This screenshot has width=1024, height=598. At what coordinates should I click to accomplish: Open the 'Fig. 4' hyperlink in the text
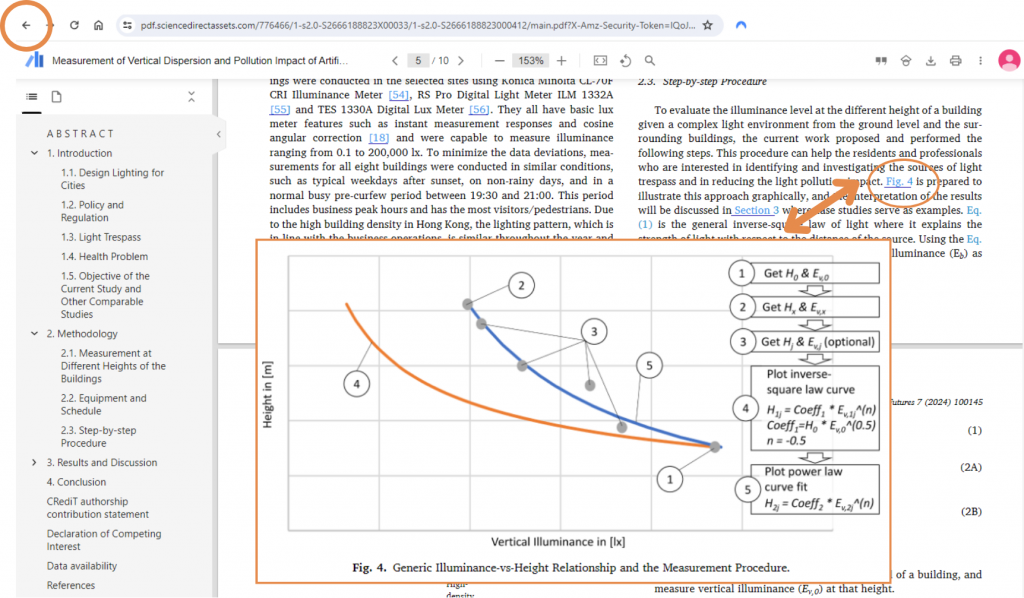[x=897, y=182]
